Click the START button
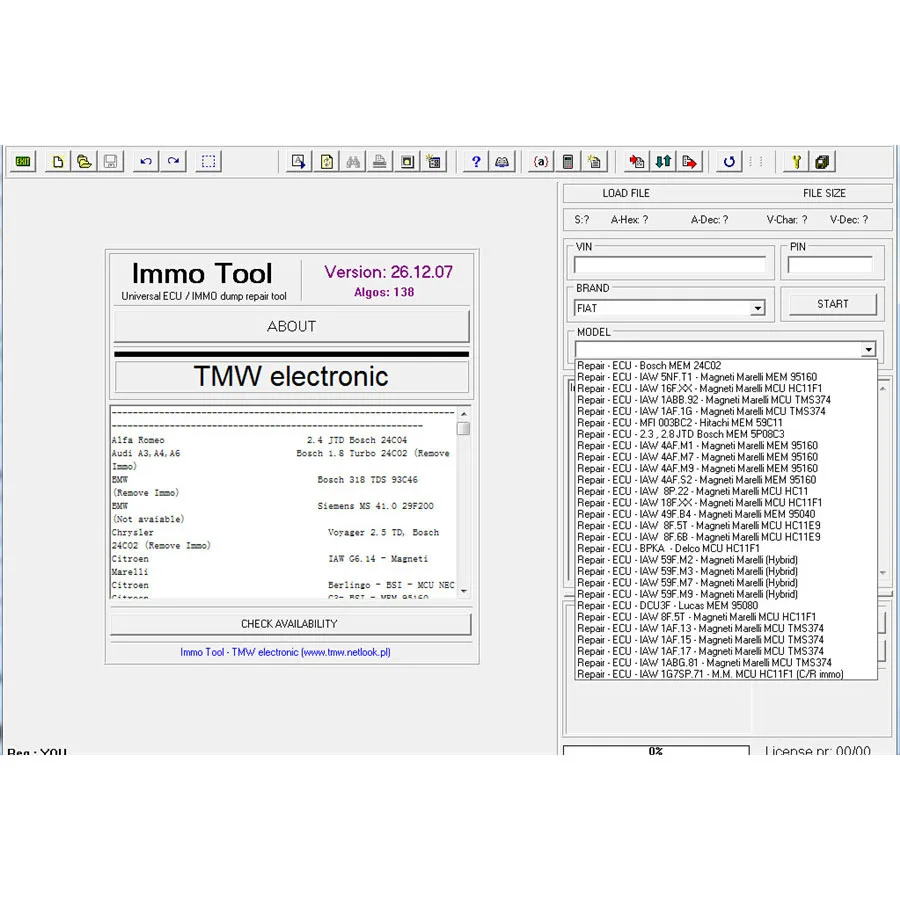Image resolution: width=900 pixels, height=900 pixels. [833, 304]
